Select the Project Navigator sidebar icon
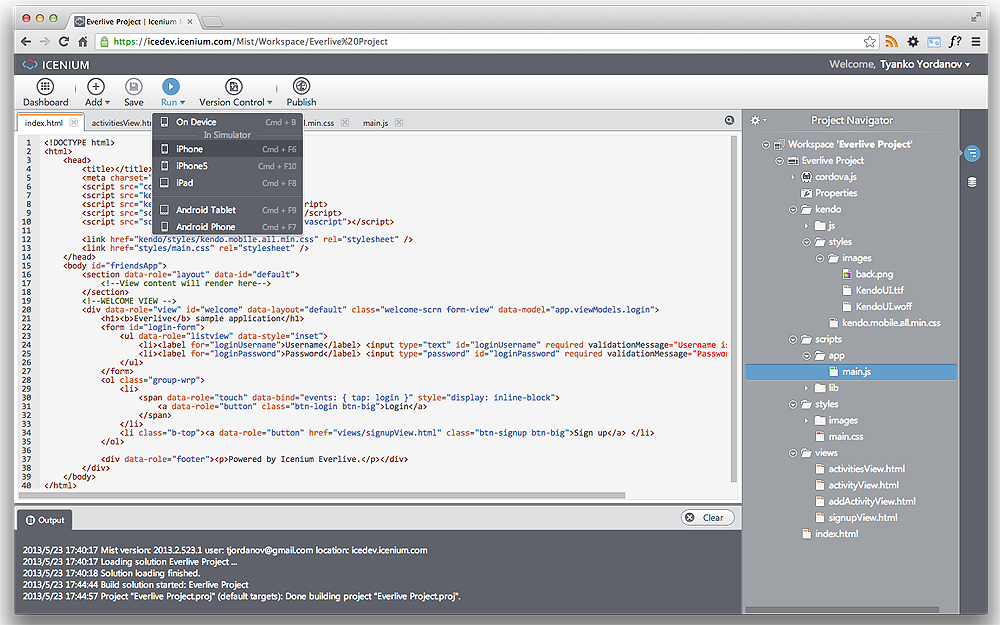Viewport: 1000px width, 625px height. (972, 153)
